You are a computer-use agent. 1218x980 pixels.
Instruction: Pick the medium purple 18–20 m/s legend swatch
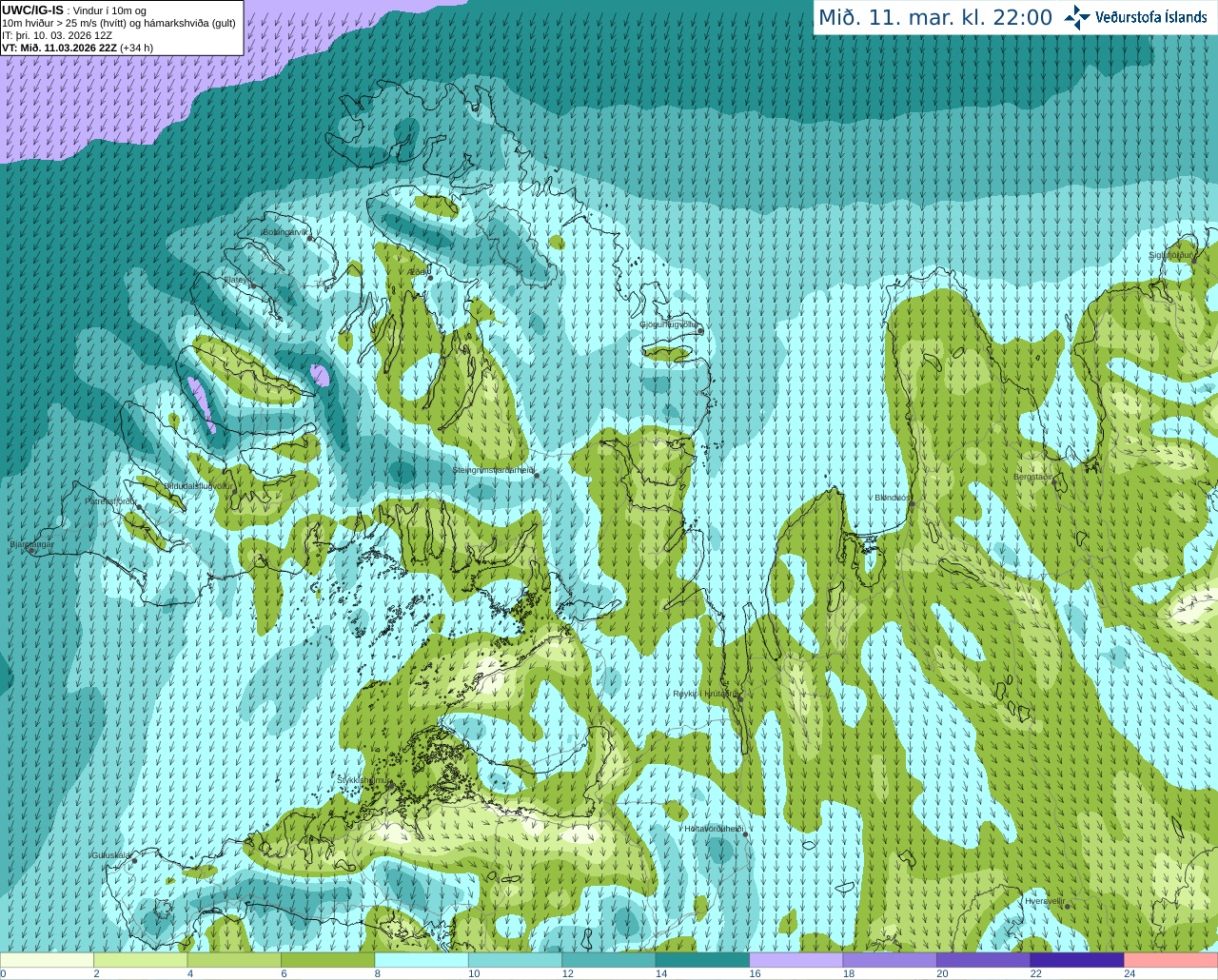tap(890, 960)
